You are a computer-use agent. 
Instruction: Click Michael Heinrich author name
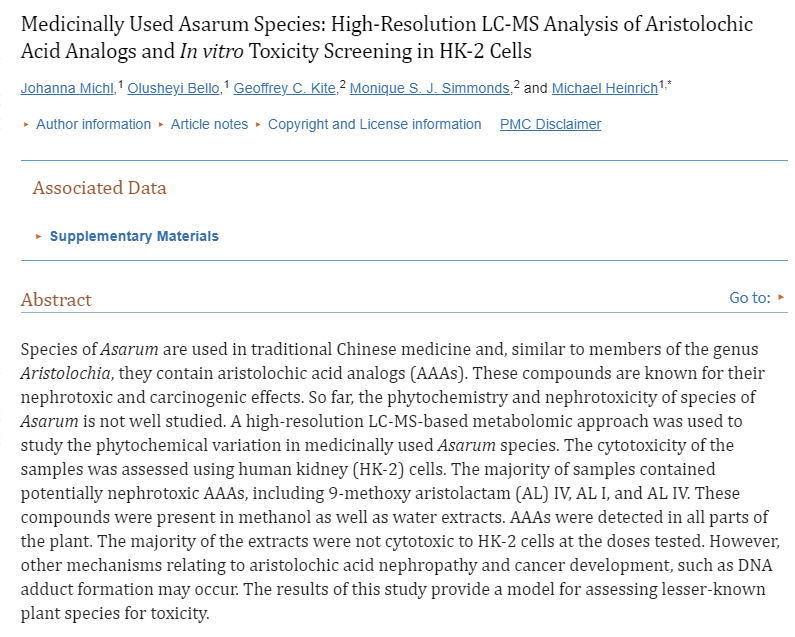coord(604,89)
